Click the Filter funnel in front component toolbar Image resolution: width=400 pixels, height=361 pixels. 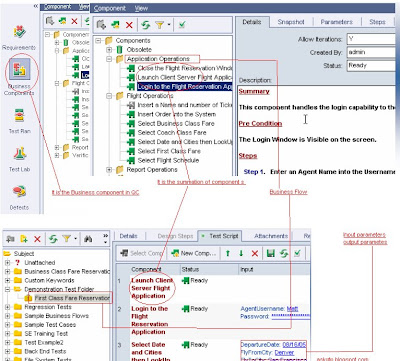160,25
